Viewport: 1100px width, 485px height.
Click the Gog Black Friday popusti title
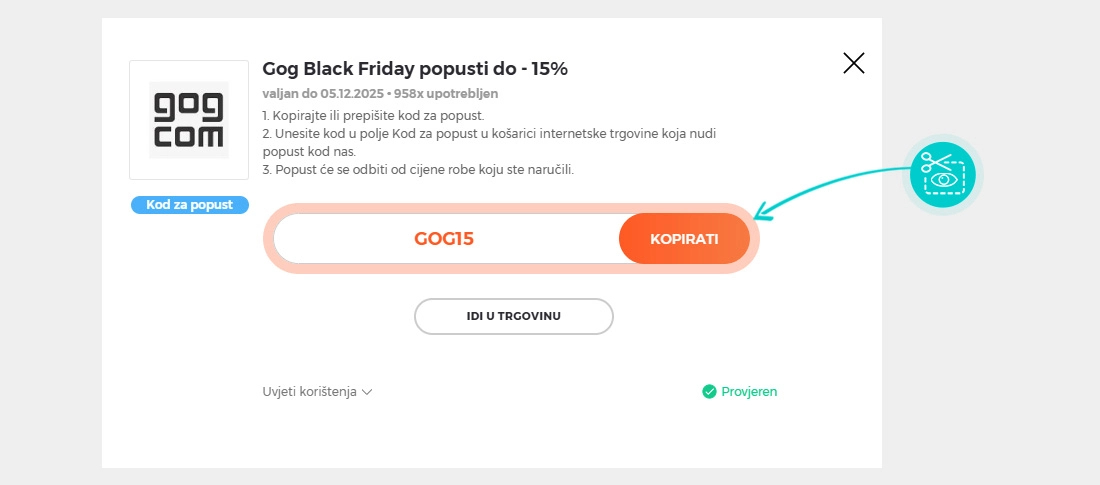click(x=415, y=69)
